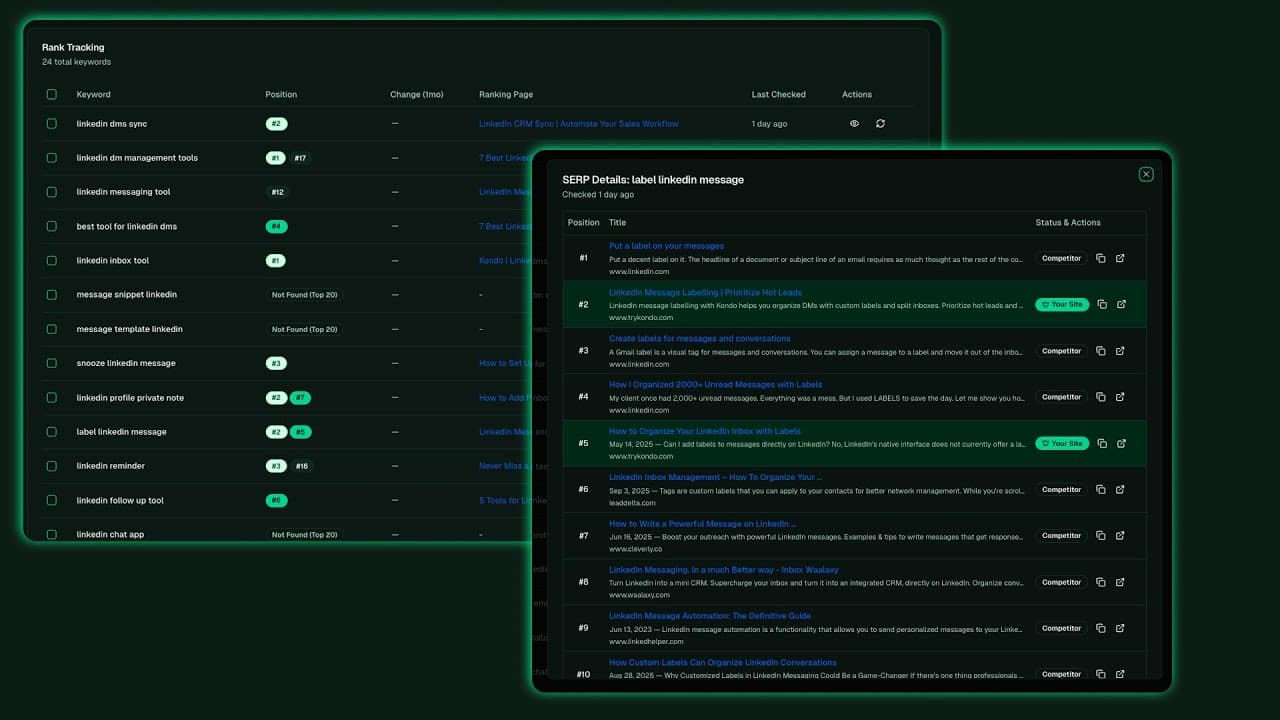The width and height of the screenshot is (1280, 720).
Task: Copy URL of SERP result #6
Action: click(1100, 490)
